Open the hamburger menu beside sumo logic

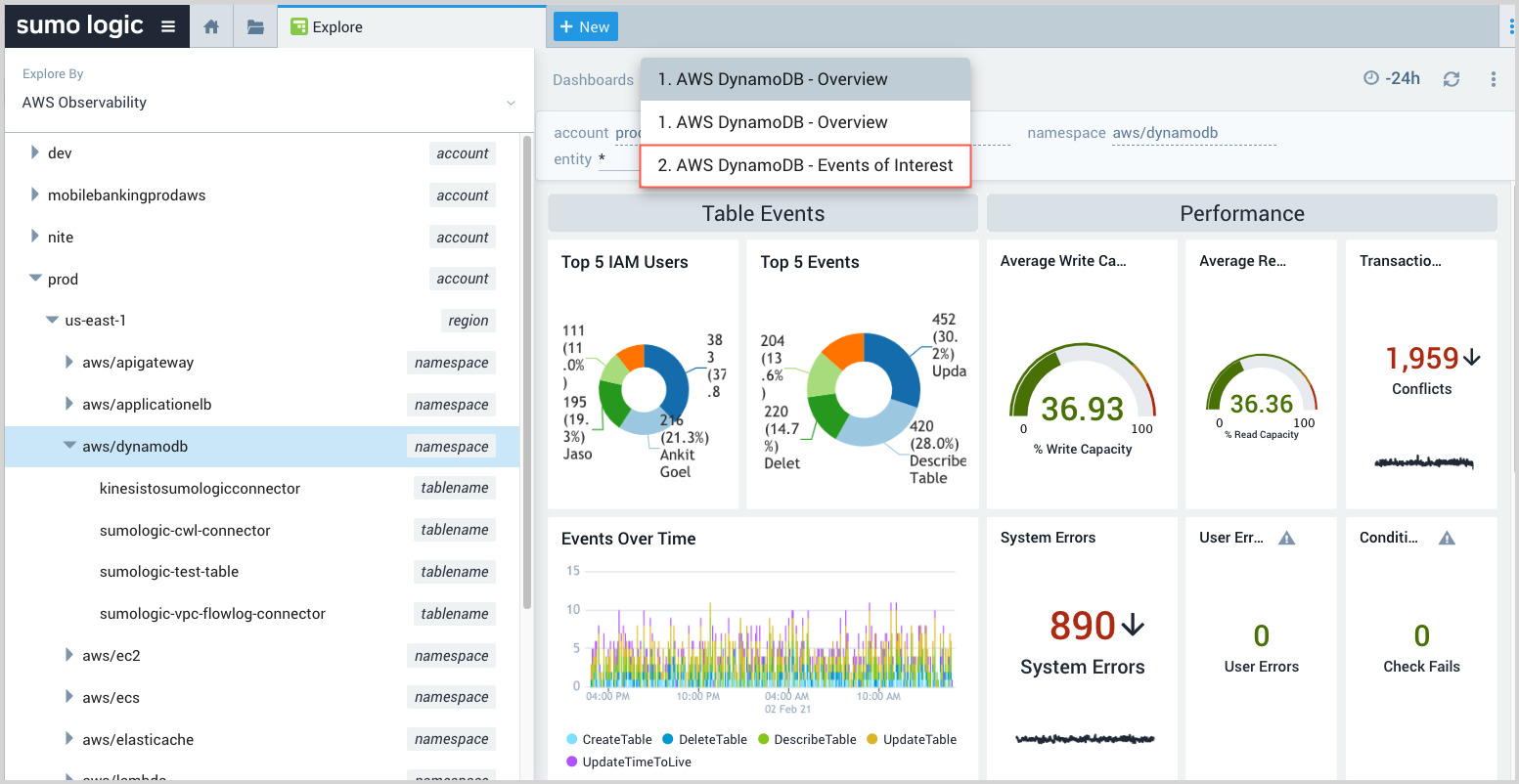[168, 27]
